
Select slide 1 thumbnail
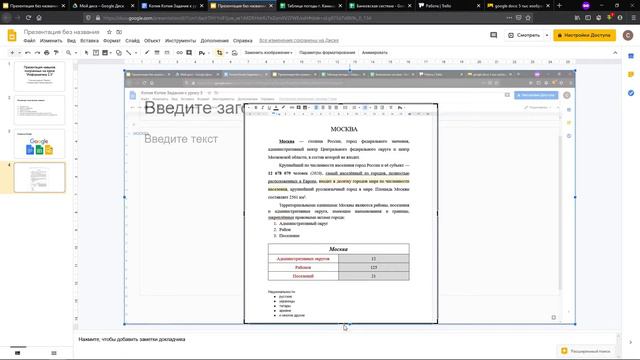click(x=39, y=76)
